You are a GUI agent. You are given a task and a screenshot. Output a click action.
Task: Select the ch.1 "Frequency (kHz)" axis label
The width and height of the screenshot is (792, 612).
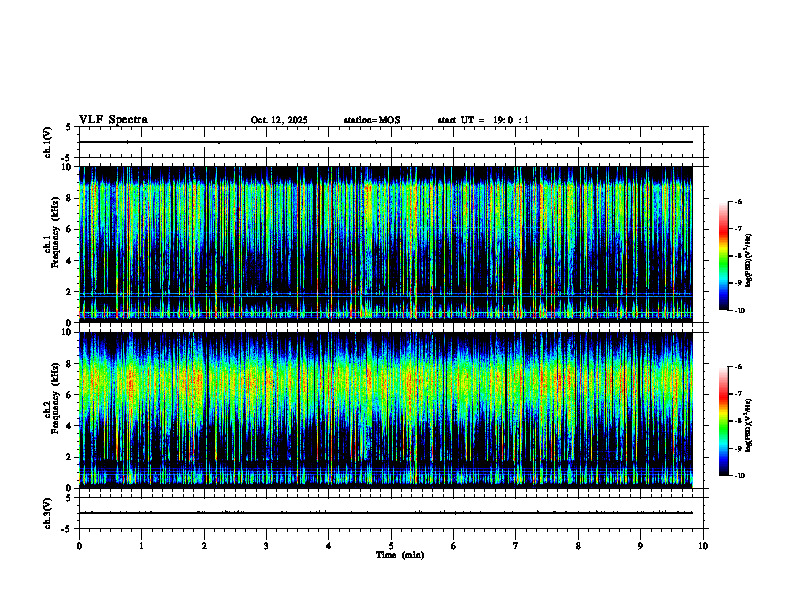(55, 232)
